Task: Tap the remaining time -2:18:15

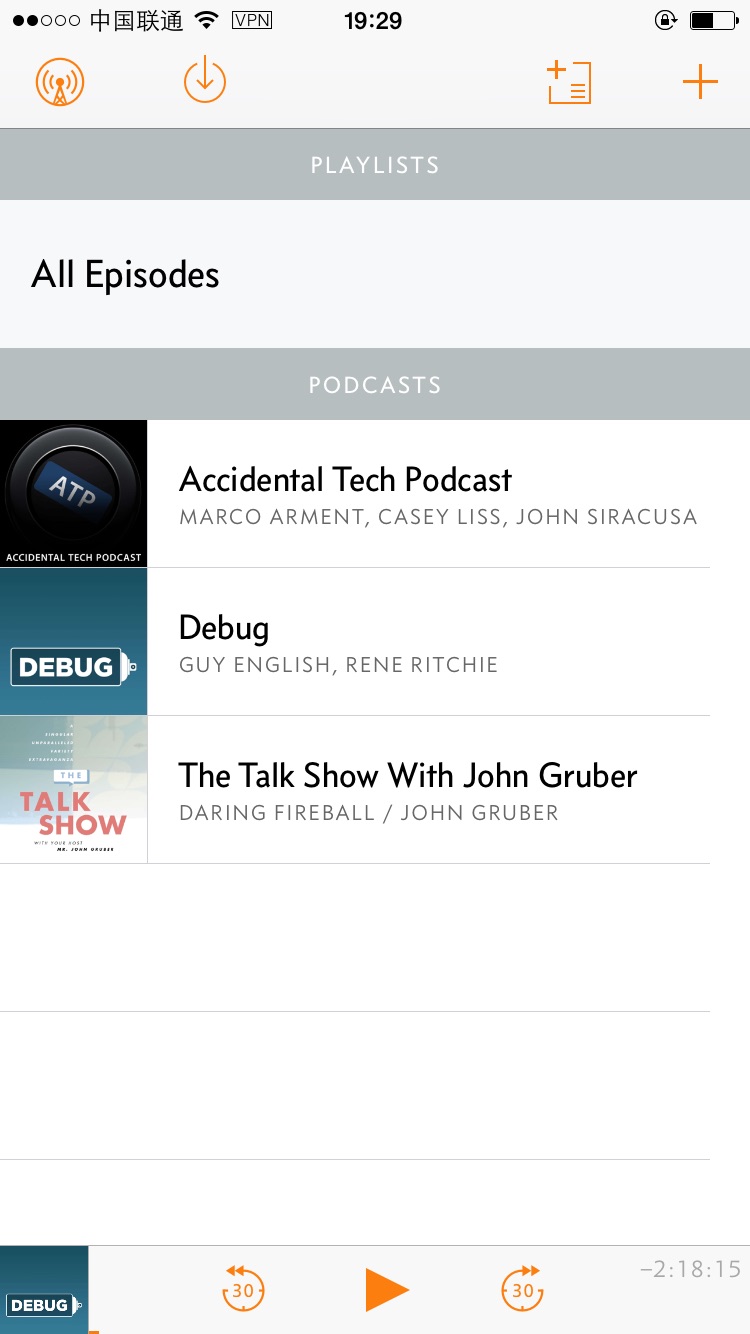Action: point(690,1270)
